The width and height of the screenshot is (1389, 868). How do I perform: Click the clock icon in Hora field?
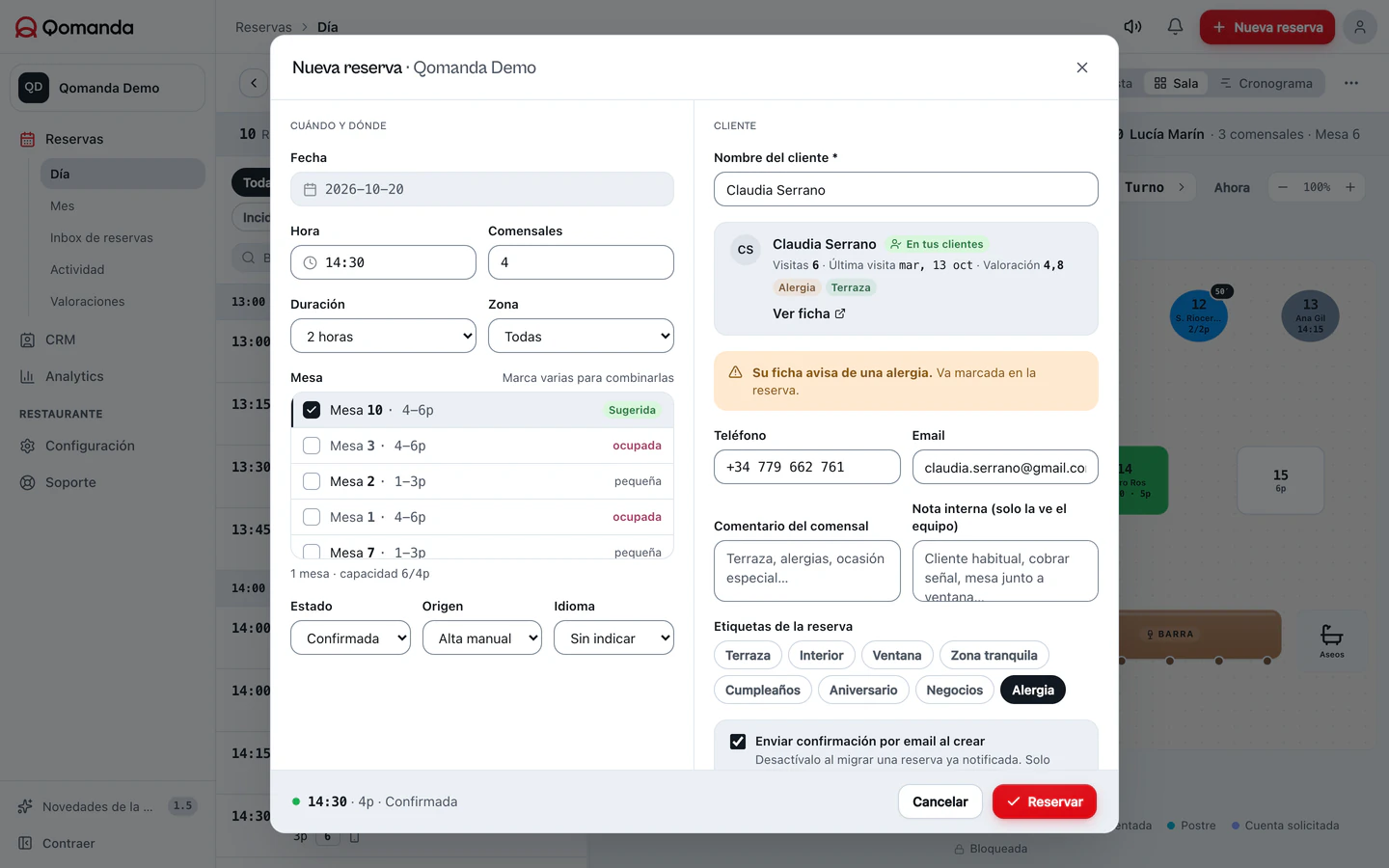pyautogui.click(x=310, y=263)
